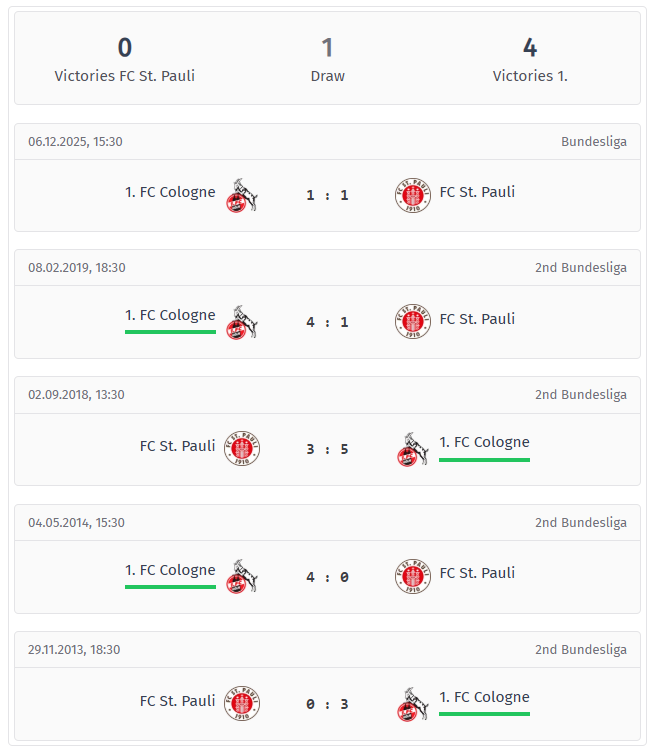The width and height of the screenshot is (654, 753).
Task: Open the 1 : 1 score from 06.12.2025
Action: [327, 195]
